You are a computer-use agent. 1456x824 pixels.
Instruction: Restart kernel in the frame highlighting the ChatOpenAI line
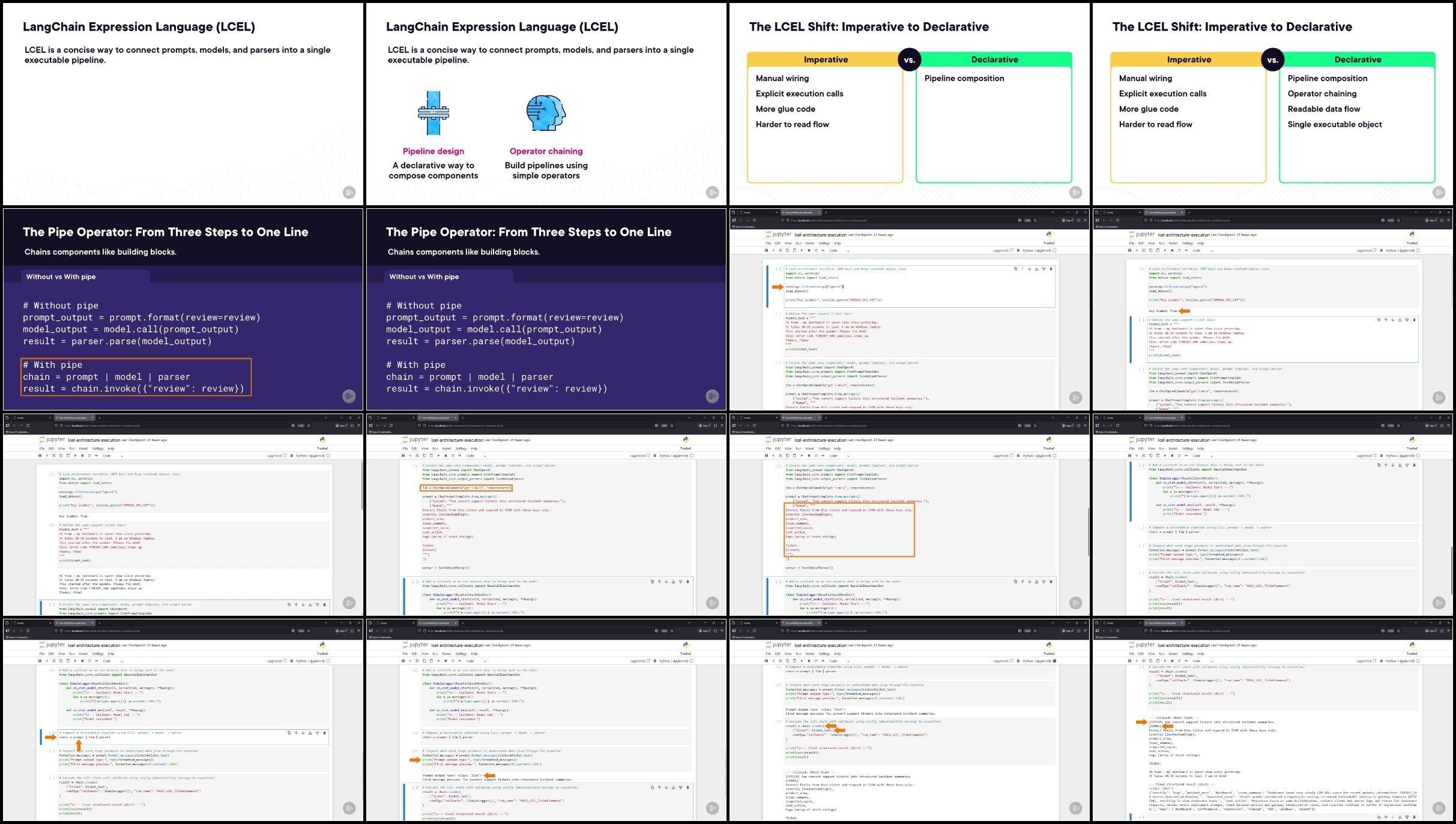(x=453, y=456)
